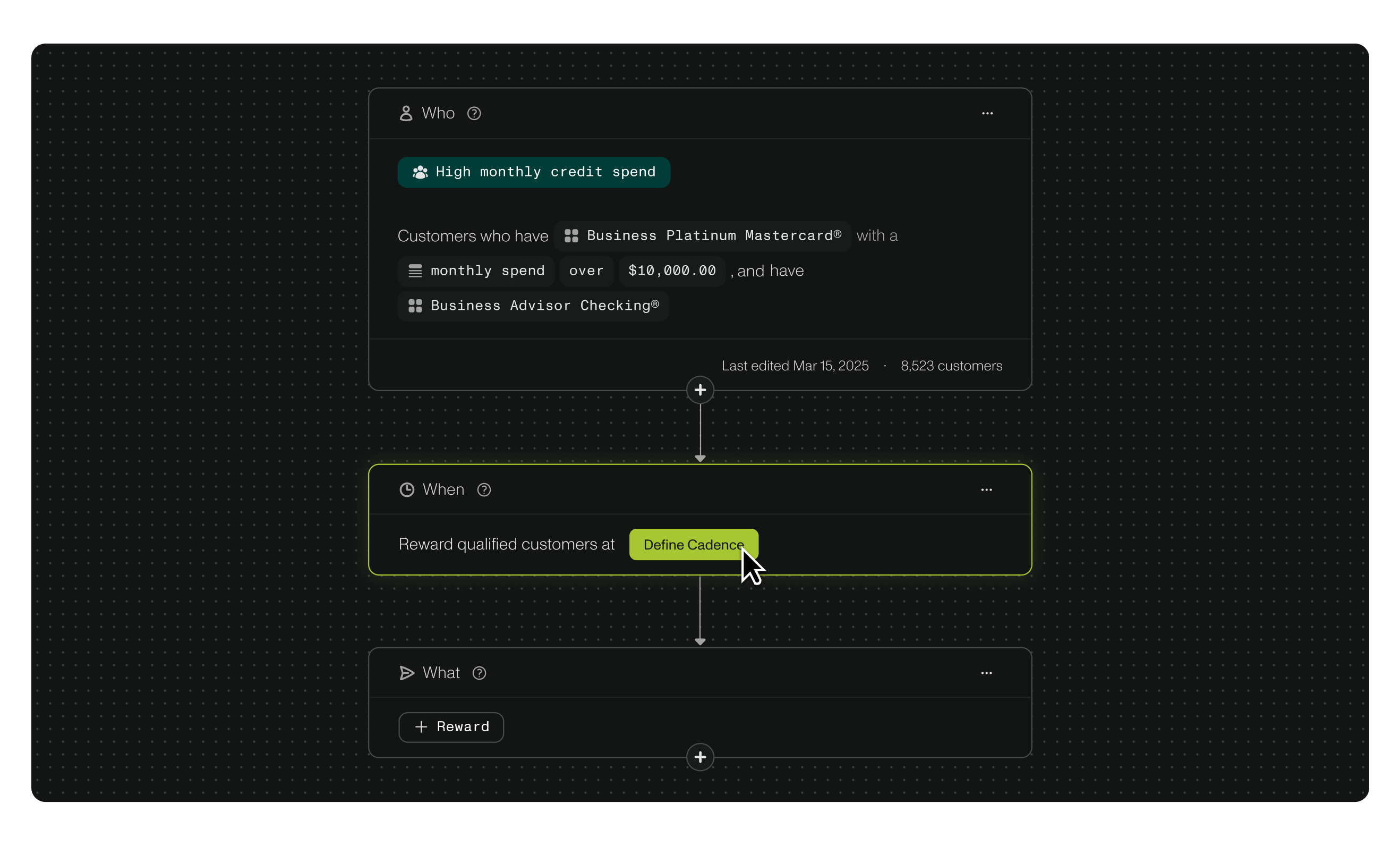Select the High monthly credit spend segment tag
Image resolution: width=1400 pixels, height=846 pixels.
click(534, 172)
